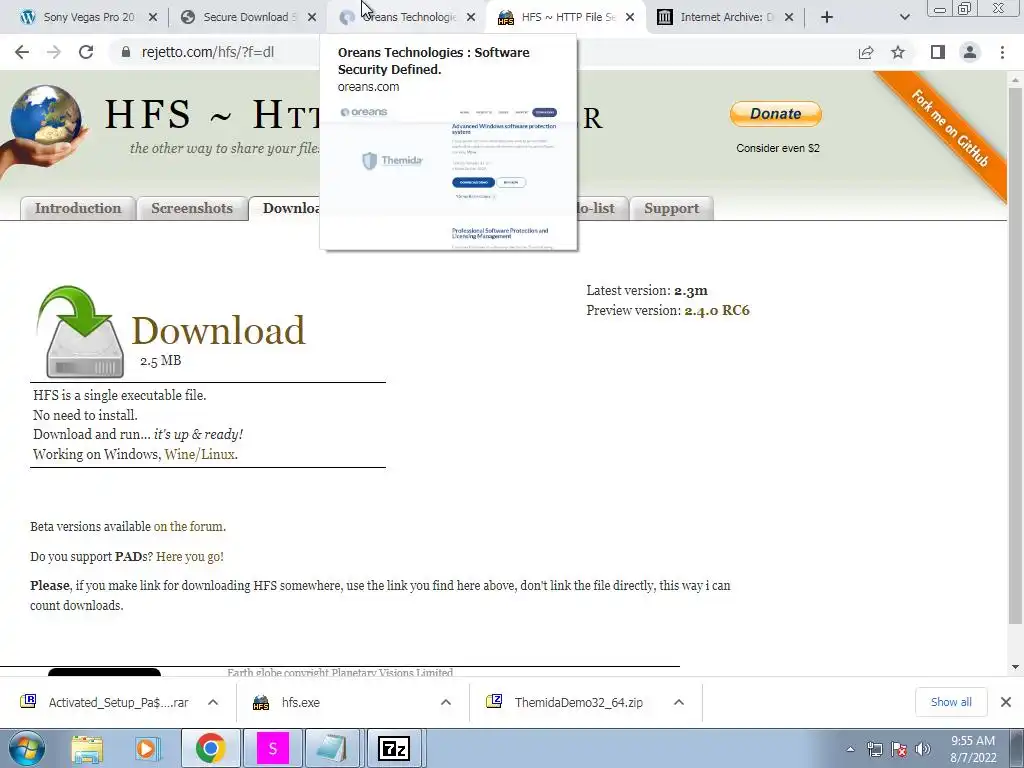Click the browser back arrow
Viewport: 1024px width, 768px height.
tap(22, 52)
